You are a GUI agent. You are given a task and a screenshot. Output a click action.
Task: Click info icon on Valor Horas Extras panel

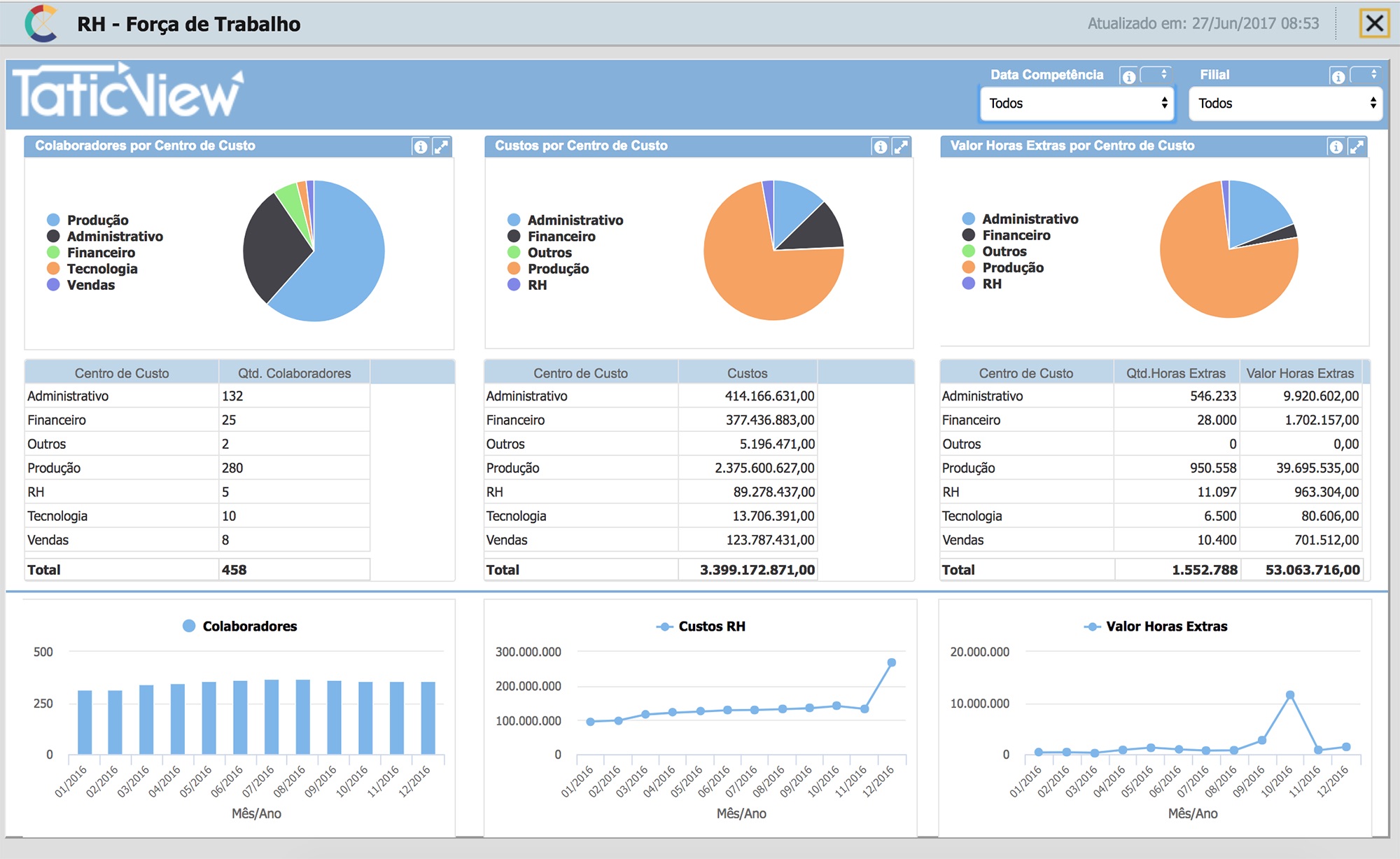point(1336,146)
